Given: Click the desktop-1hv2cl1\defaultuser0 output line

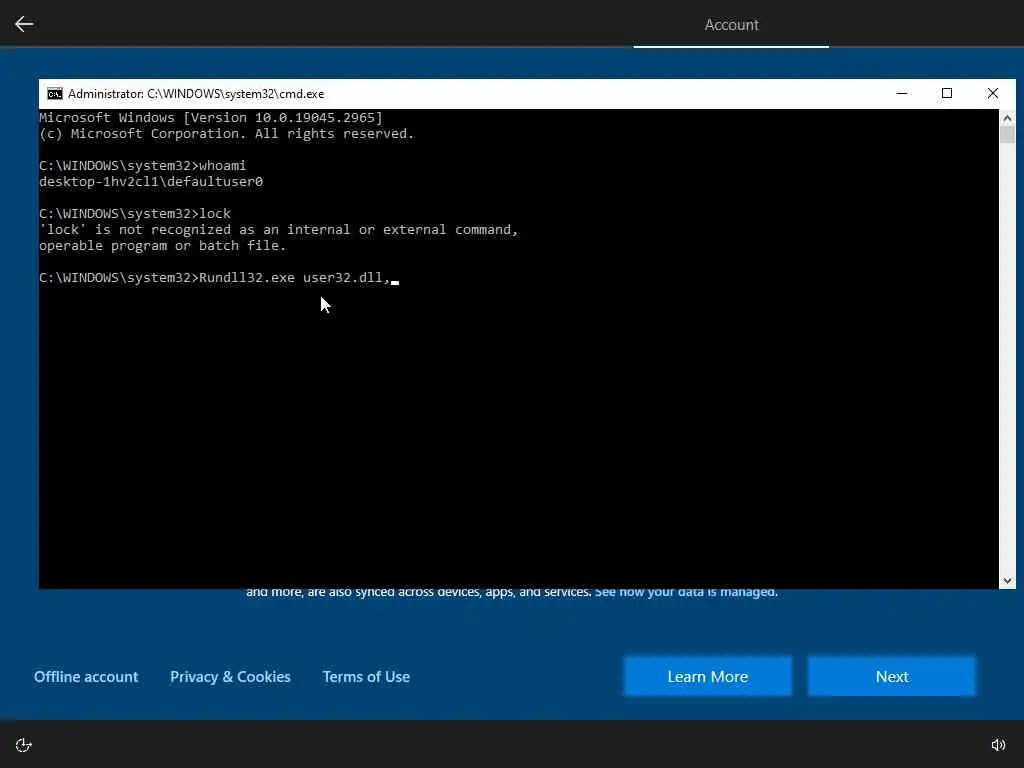Looking at the screenshot, I should 151,182.
